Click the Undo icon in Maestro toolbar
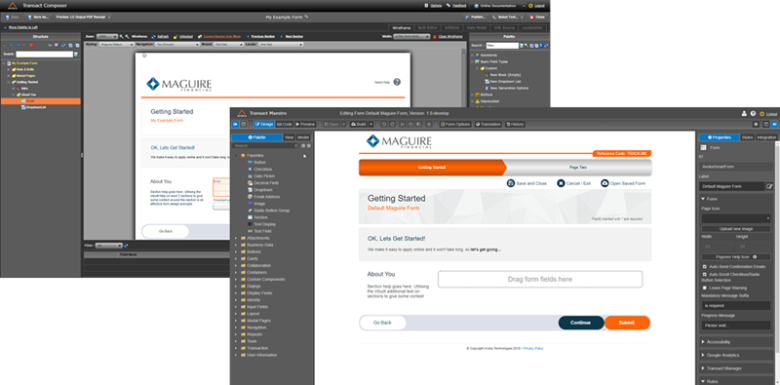 tap(384, 124)
